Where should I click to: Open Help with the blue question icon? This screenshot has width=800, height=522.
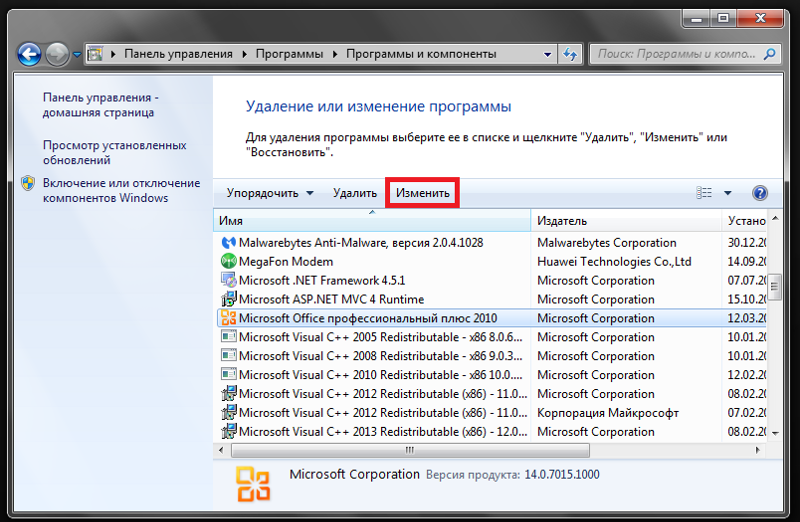click(x=760, y=193)
